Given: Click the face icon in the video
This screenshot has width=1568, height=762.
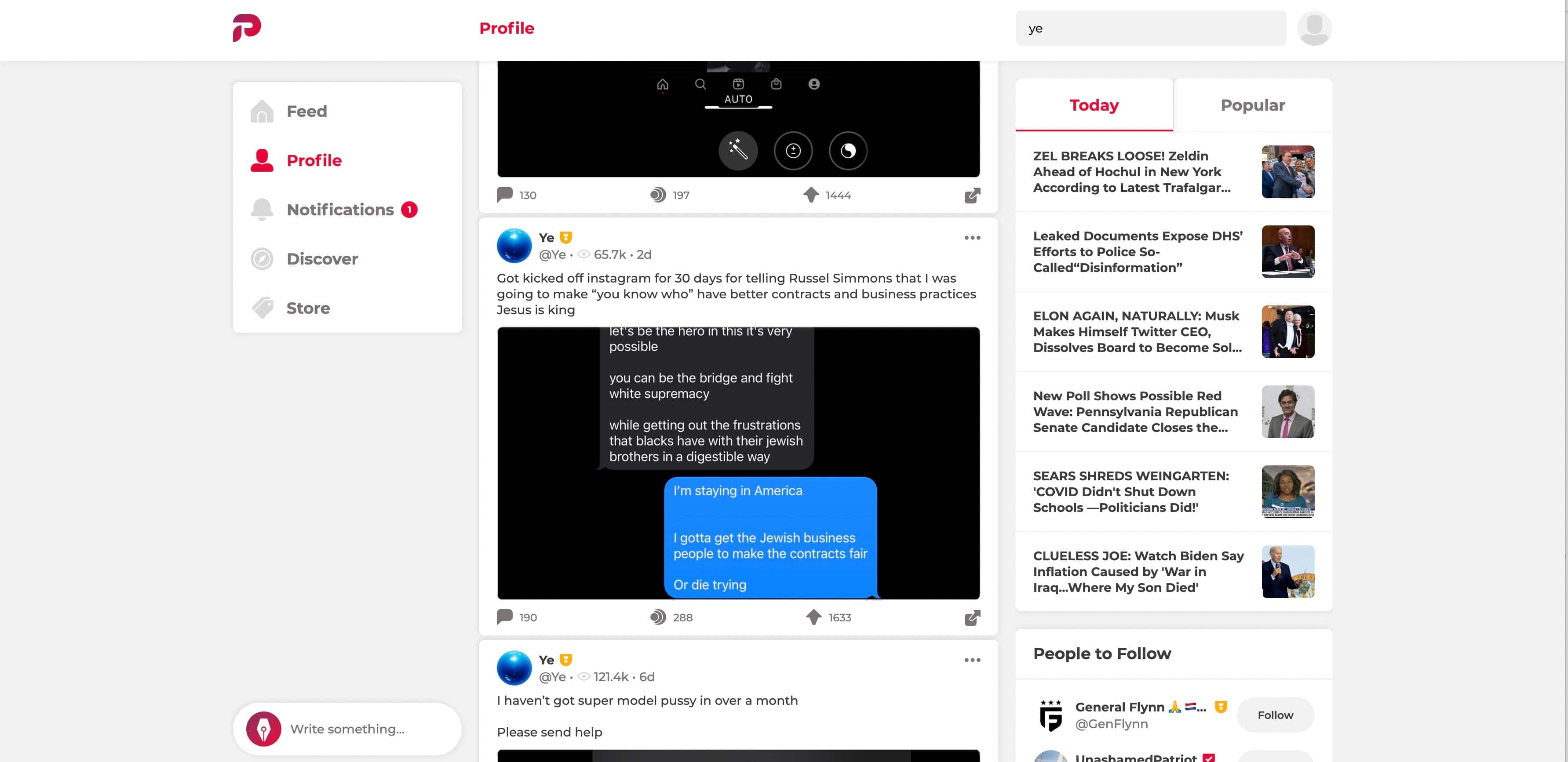Looking at the screenshot, I should point(792,150).
